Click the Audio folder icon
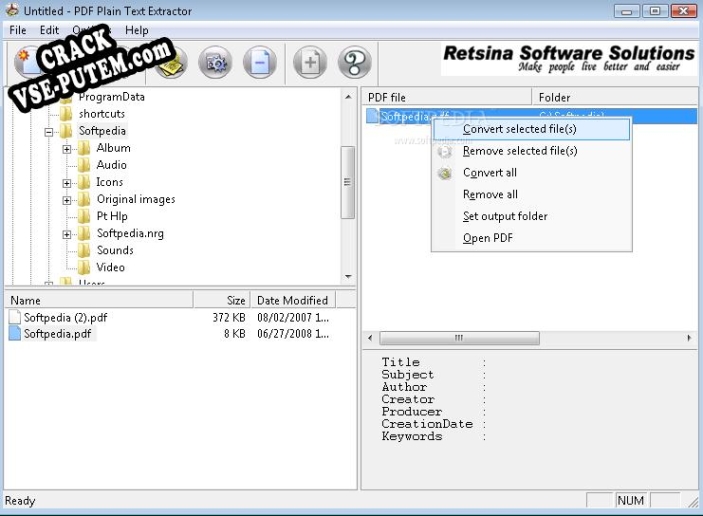 pos(84,165)
